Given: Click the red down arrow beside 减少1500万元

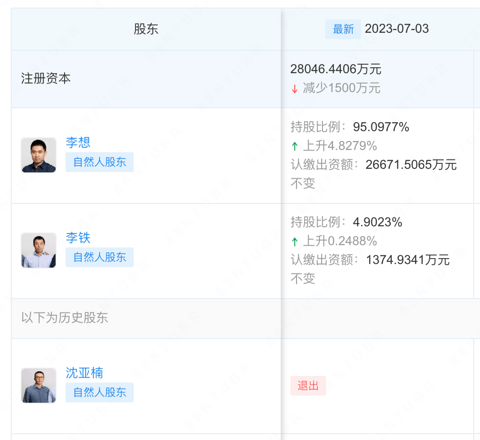Looking at the screenshot, I should [294, 89].
